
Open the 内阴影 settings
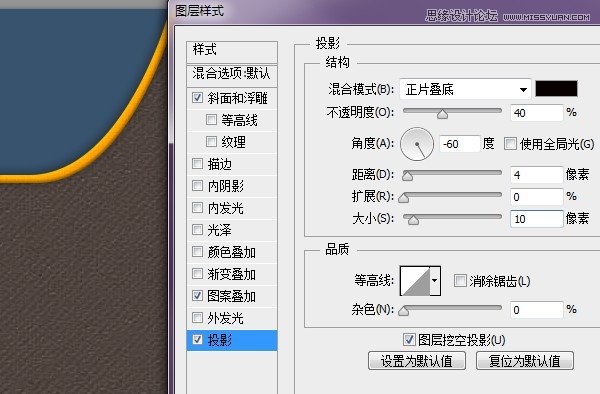point(226,186)
